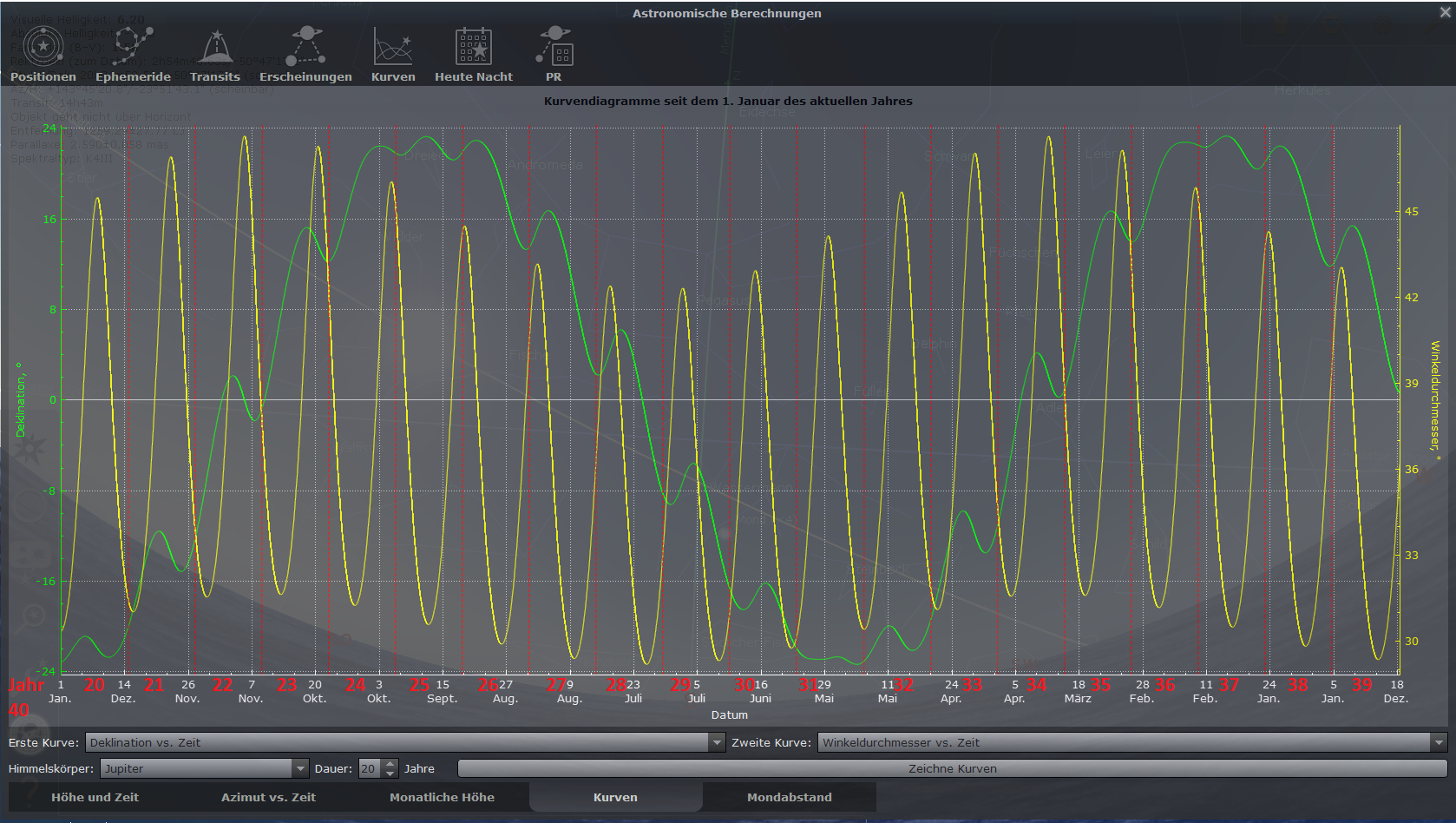Image resolution: width=1456 pixels, height=823 pixels.
Task: Click the Jahre unit label
Action: click(x=419, y=768)
